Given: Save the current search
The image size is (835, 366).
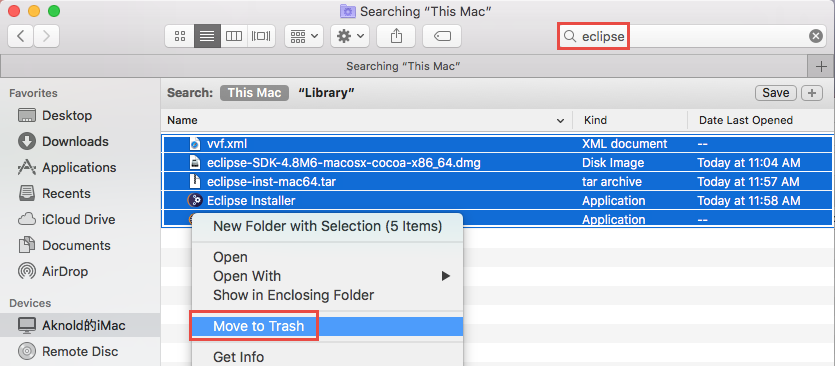Looking at the screenshot, I should point(775,93).
